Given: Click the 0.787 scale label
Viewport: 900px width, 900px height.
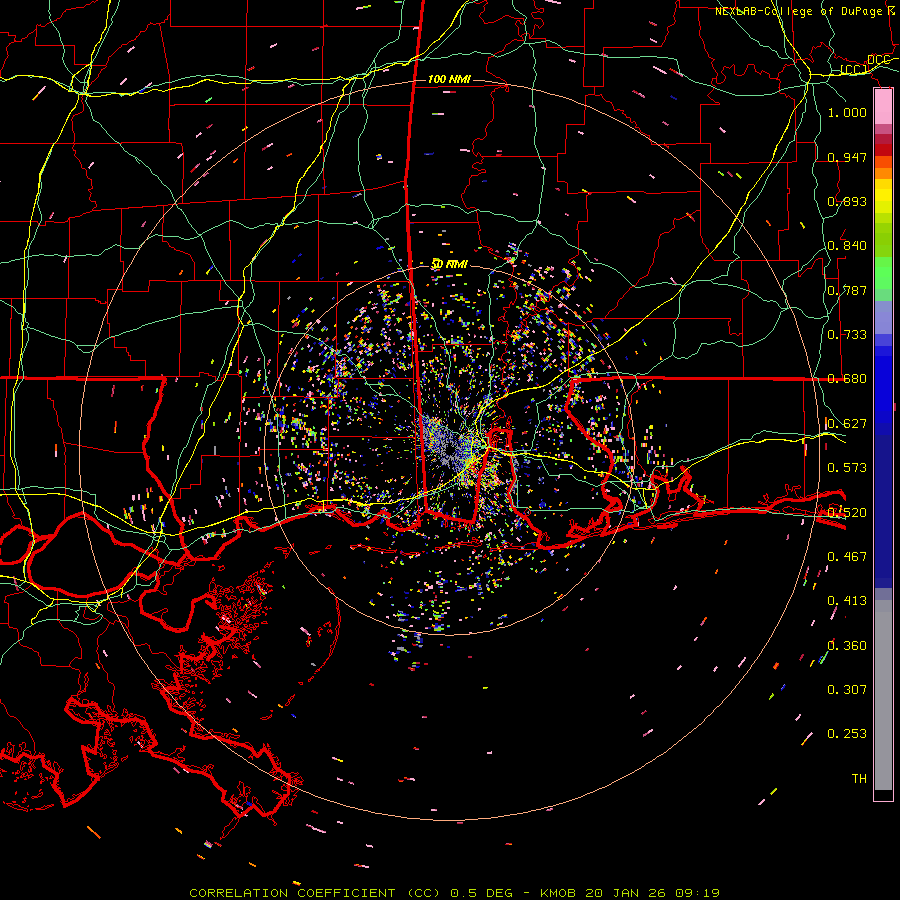Looking at the screenshot, I should click(847, 290).
